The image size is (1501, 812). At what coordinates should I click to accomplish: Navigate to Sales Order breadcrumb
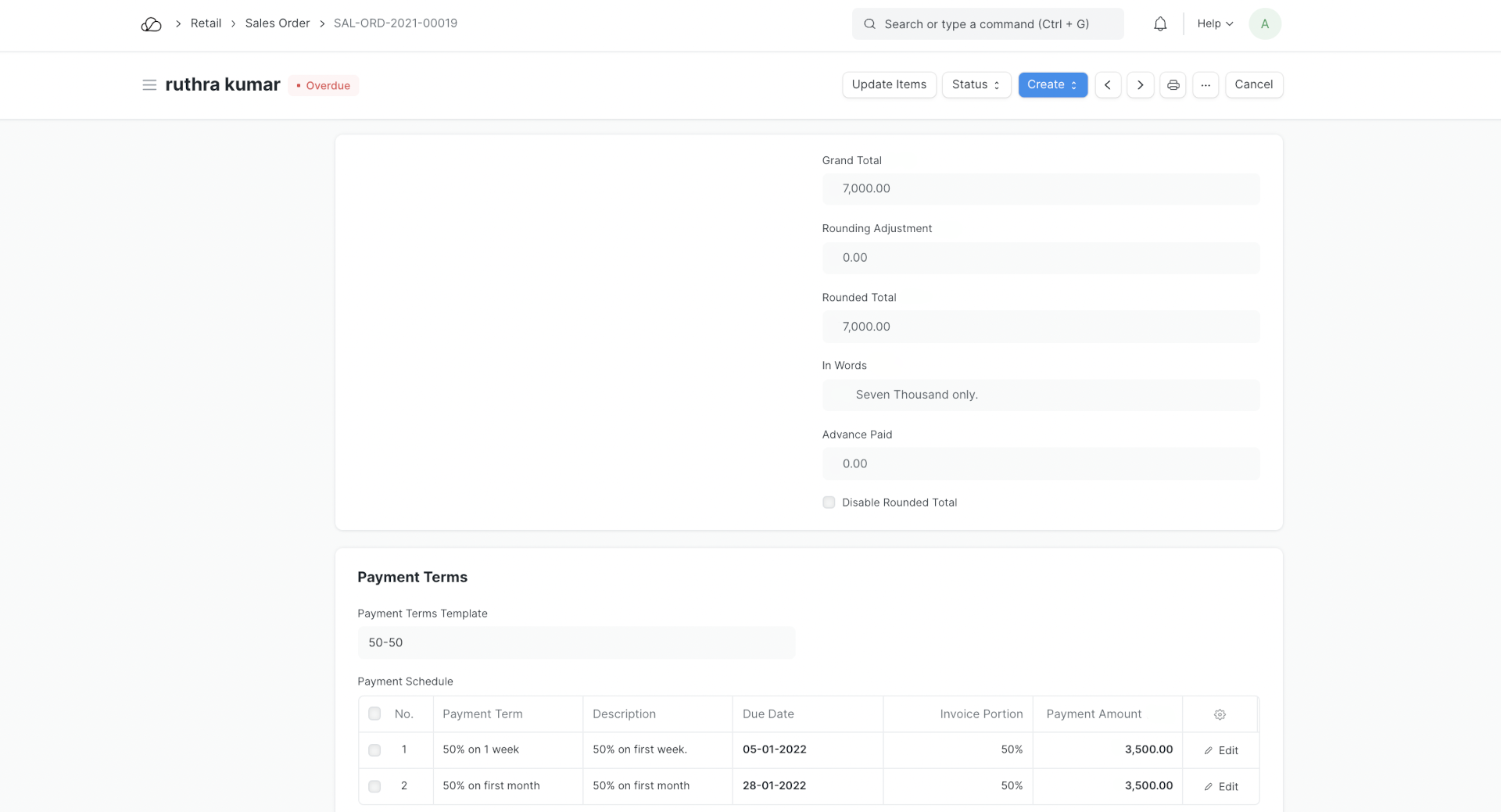[278, 23]
